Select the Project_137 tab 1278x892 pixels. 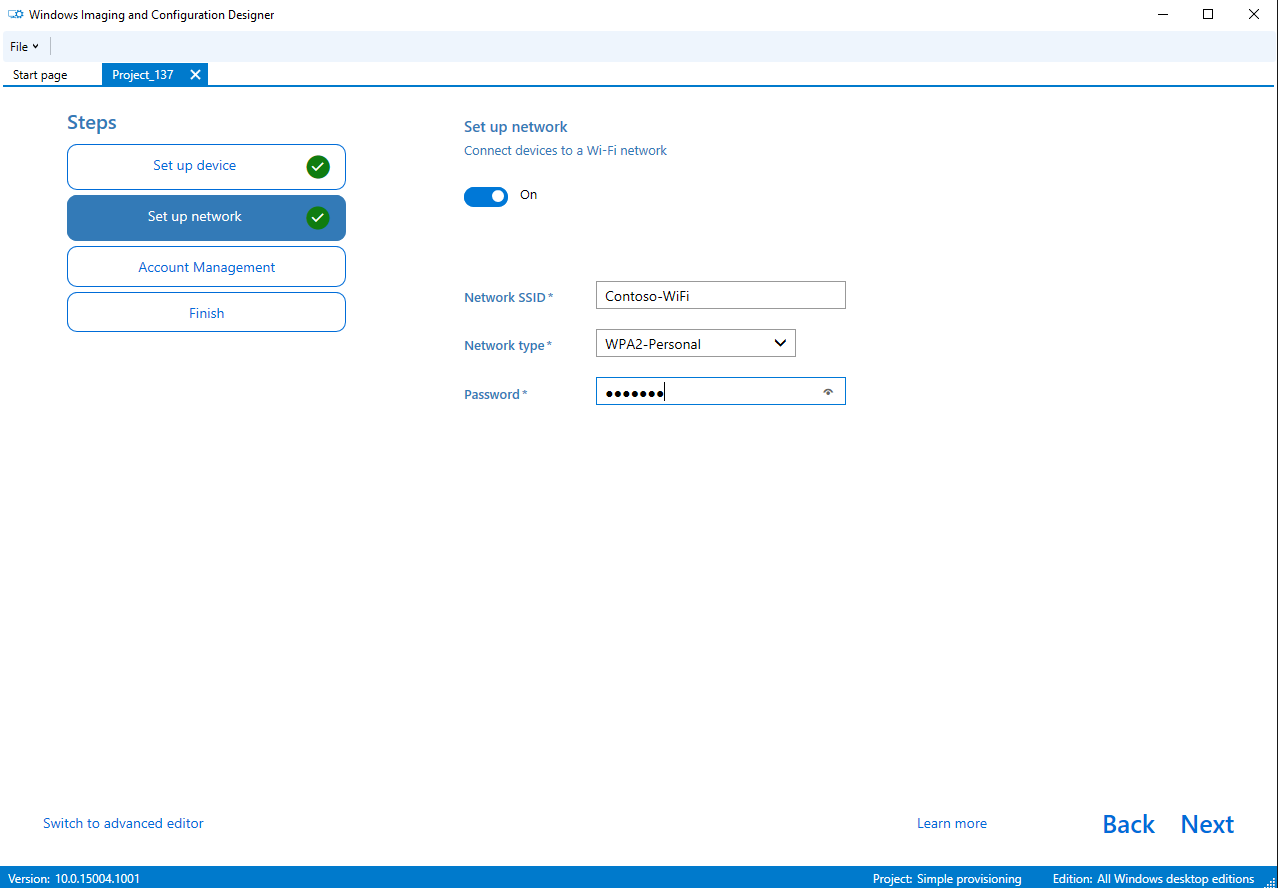142,74
